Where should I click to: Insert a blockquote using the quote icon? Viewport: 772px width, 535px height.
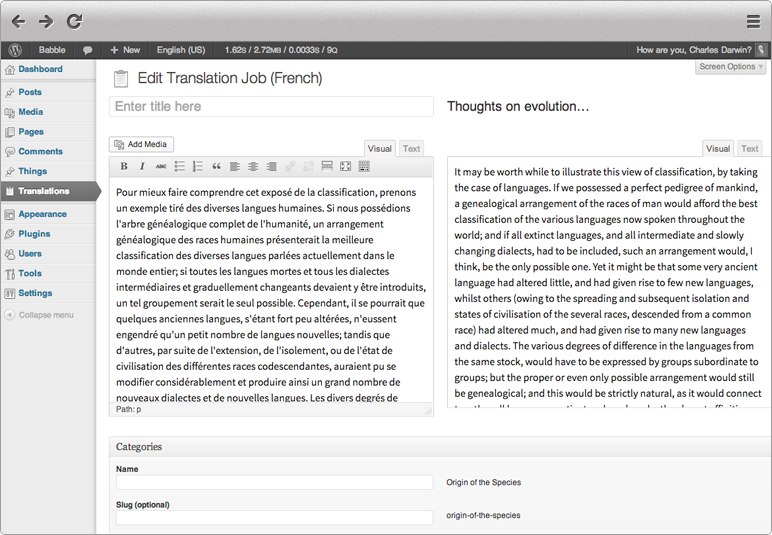pyautogui.click(x=216, y=167)
